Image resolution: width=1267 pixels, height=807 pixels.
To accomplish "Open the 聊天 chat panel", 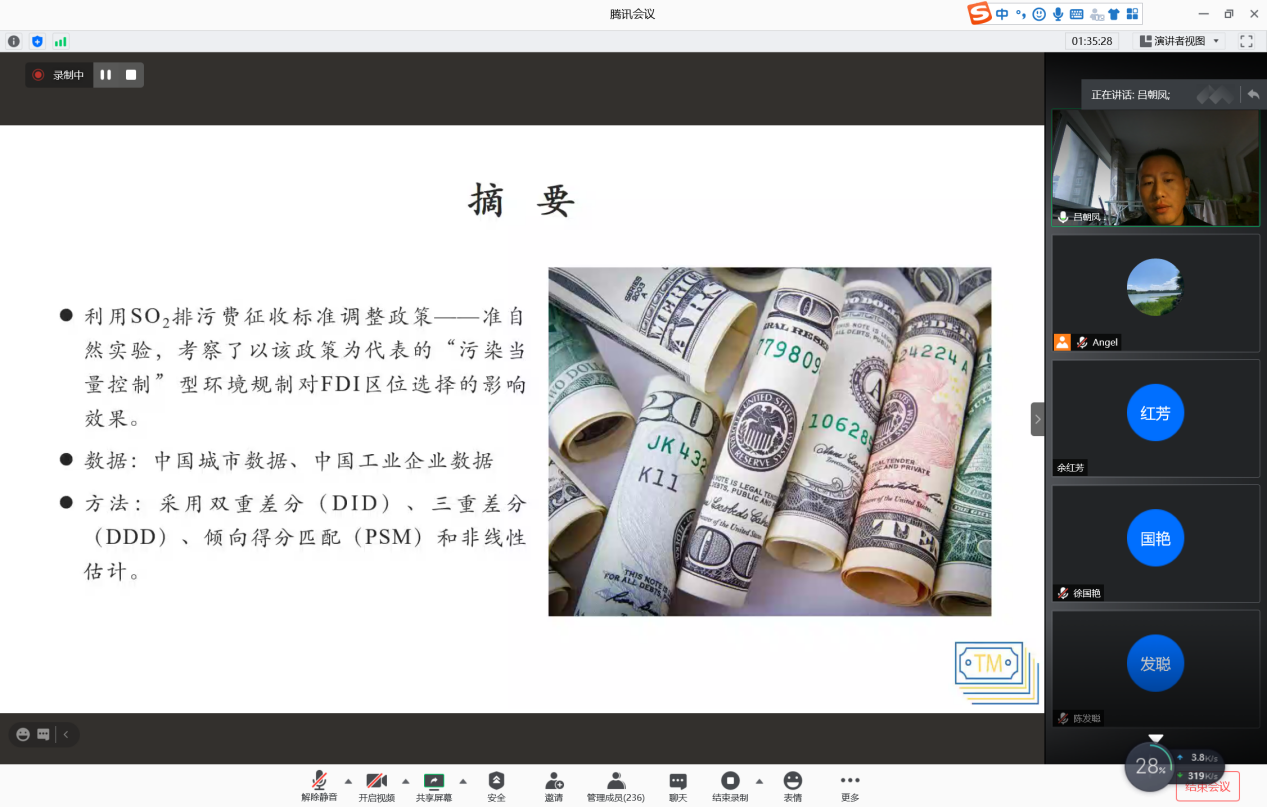I will pos(678,786).
